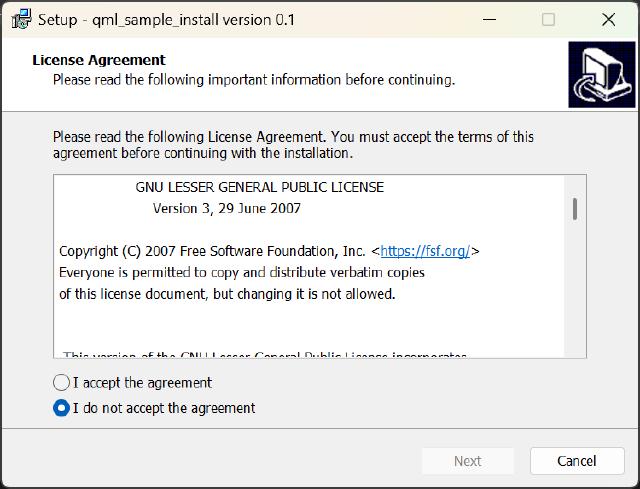
Task: Click the "Everyone is permitted to copy" line
Action: tap(241, 272)
